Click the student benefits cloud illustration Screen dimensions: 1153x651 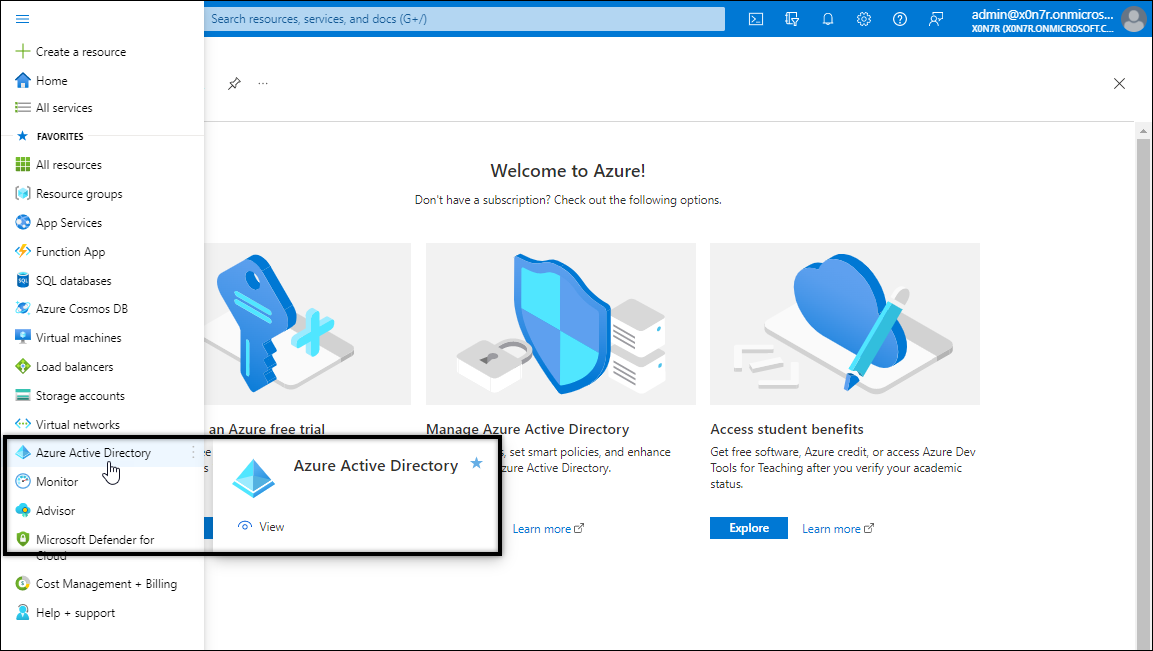pos(844,324)
